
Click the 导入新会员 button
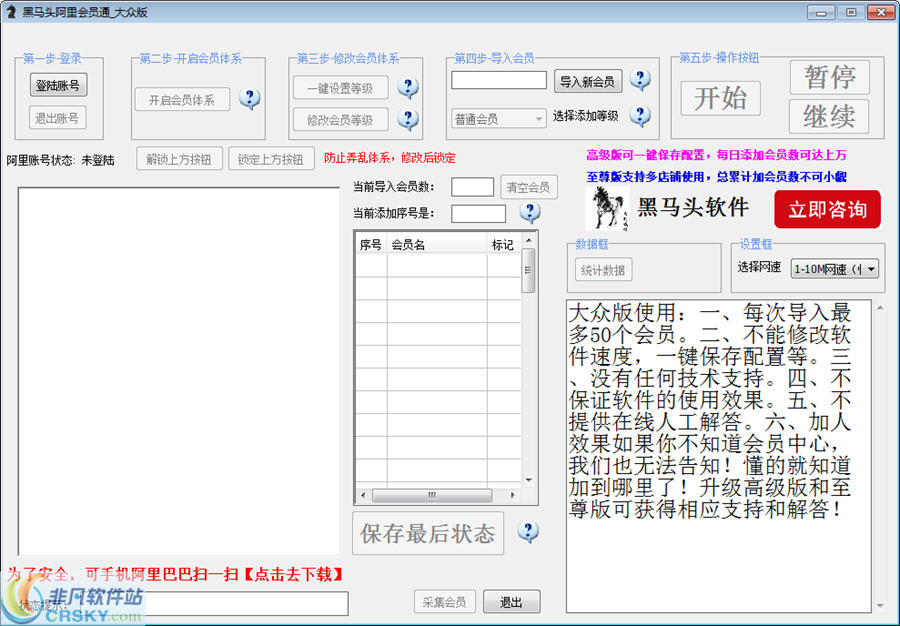(x=588, y=81)
